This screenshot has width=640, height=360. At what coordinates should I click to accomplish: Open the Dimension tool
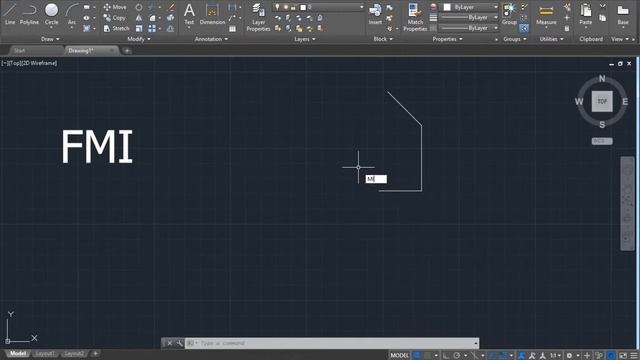(212, 14)
